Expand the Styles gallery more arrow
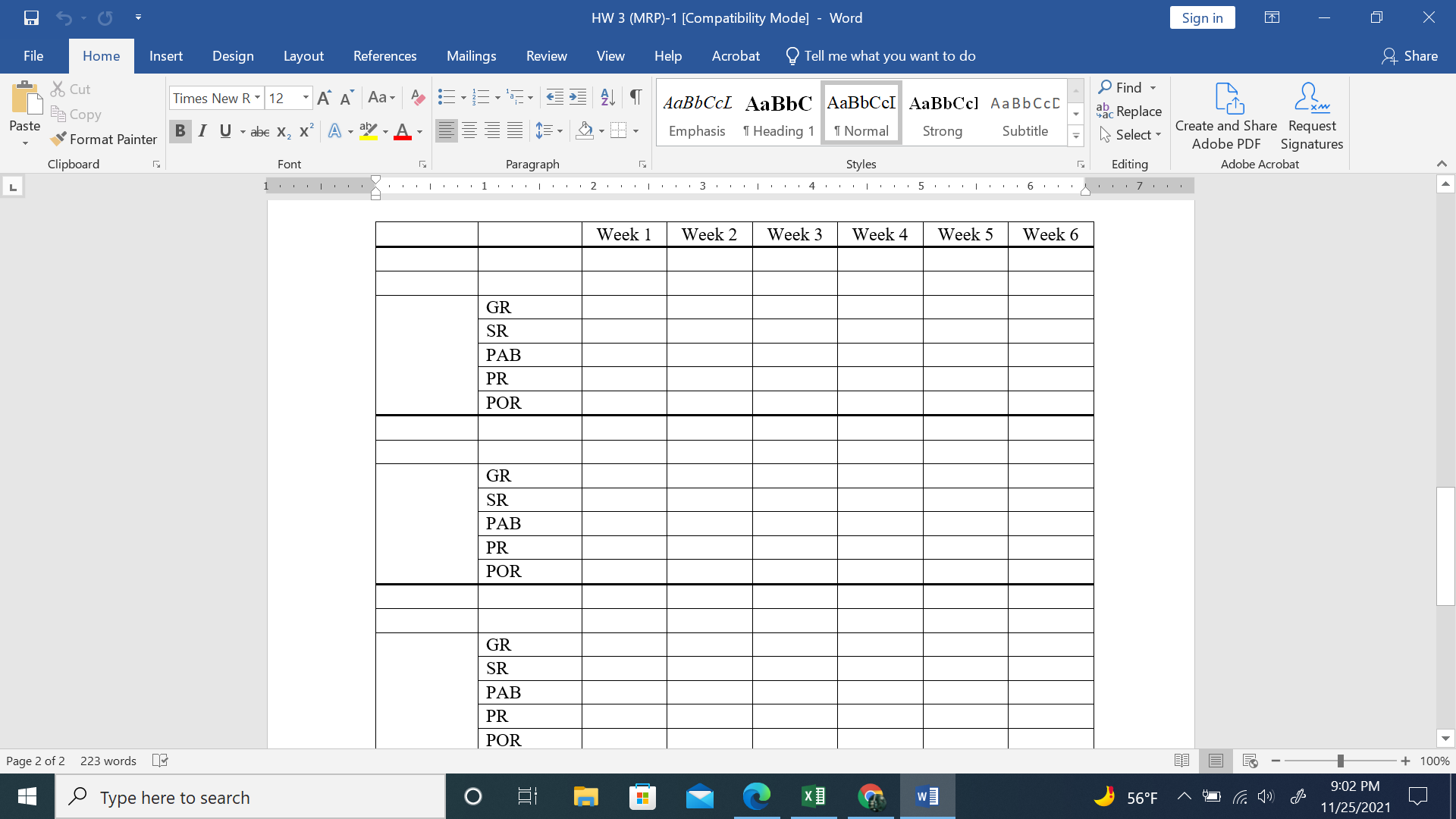This screenshot has height=819, width=1456. point(1075,136)
